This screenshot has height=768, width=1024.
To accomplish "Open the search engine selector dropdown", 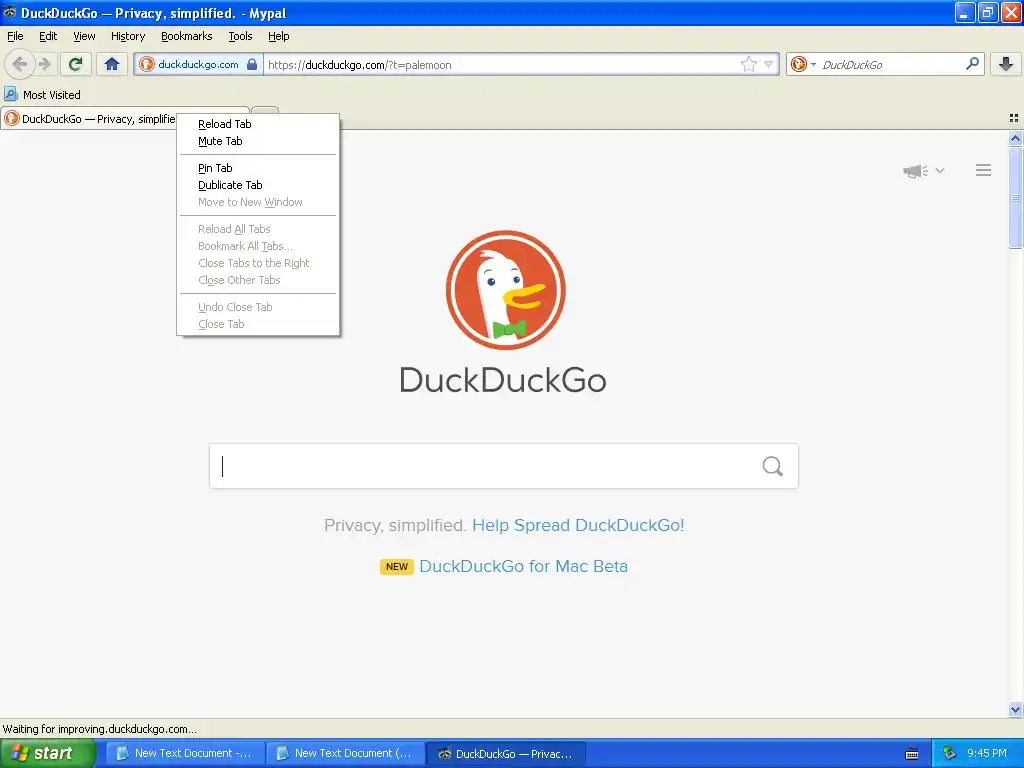I will [804, 64].
